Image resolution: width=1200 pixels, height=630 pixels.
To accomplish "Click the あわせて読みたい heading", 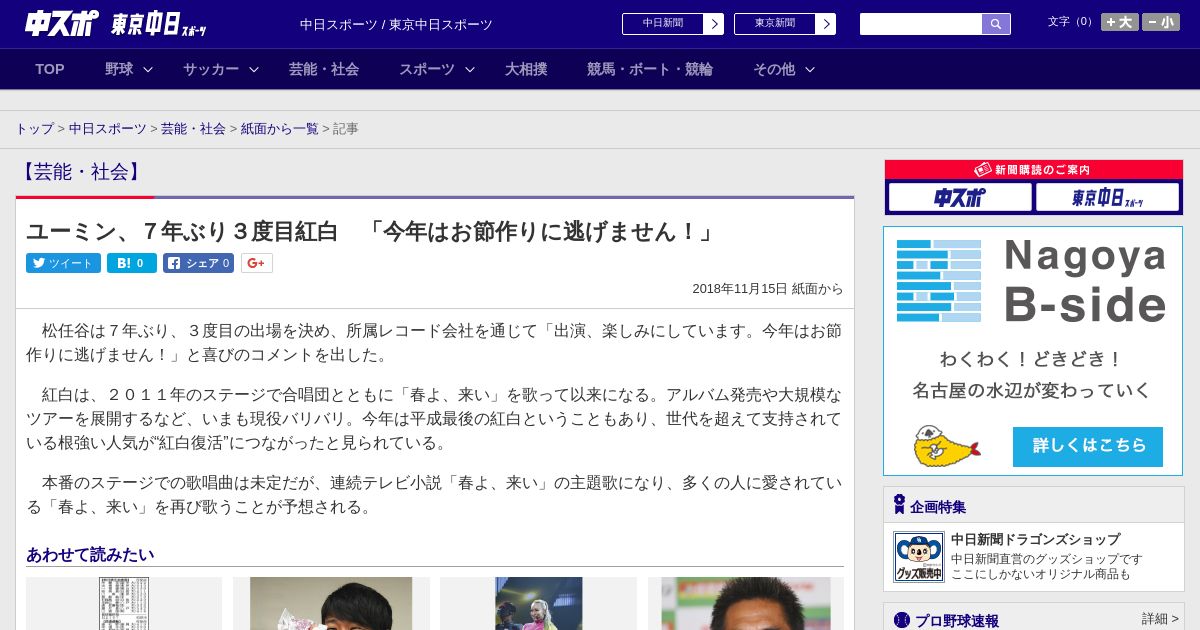I will click(x=90, y=554).
